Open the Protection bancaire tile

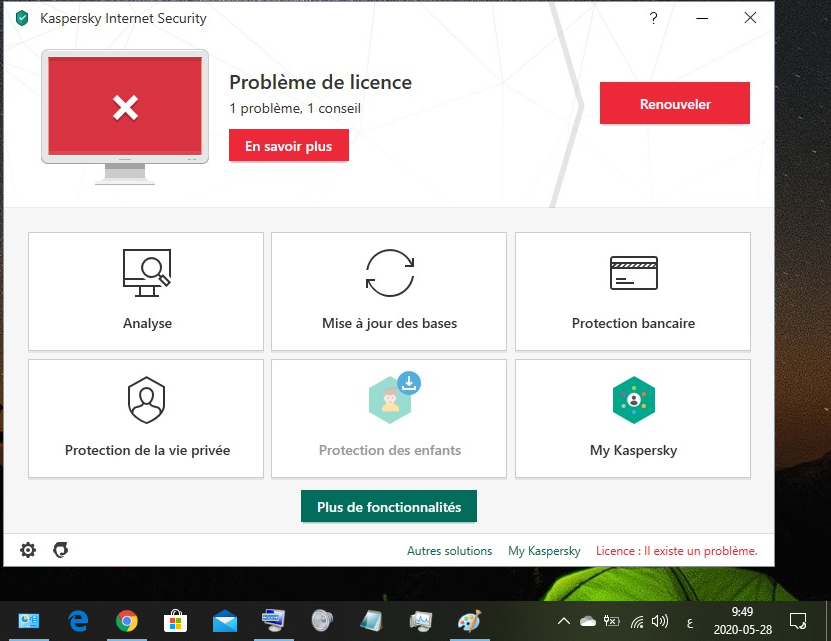click(x=633, y=291)
